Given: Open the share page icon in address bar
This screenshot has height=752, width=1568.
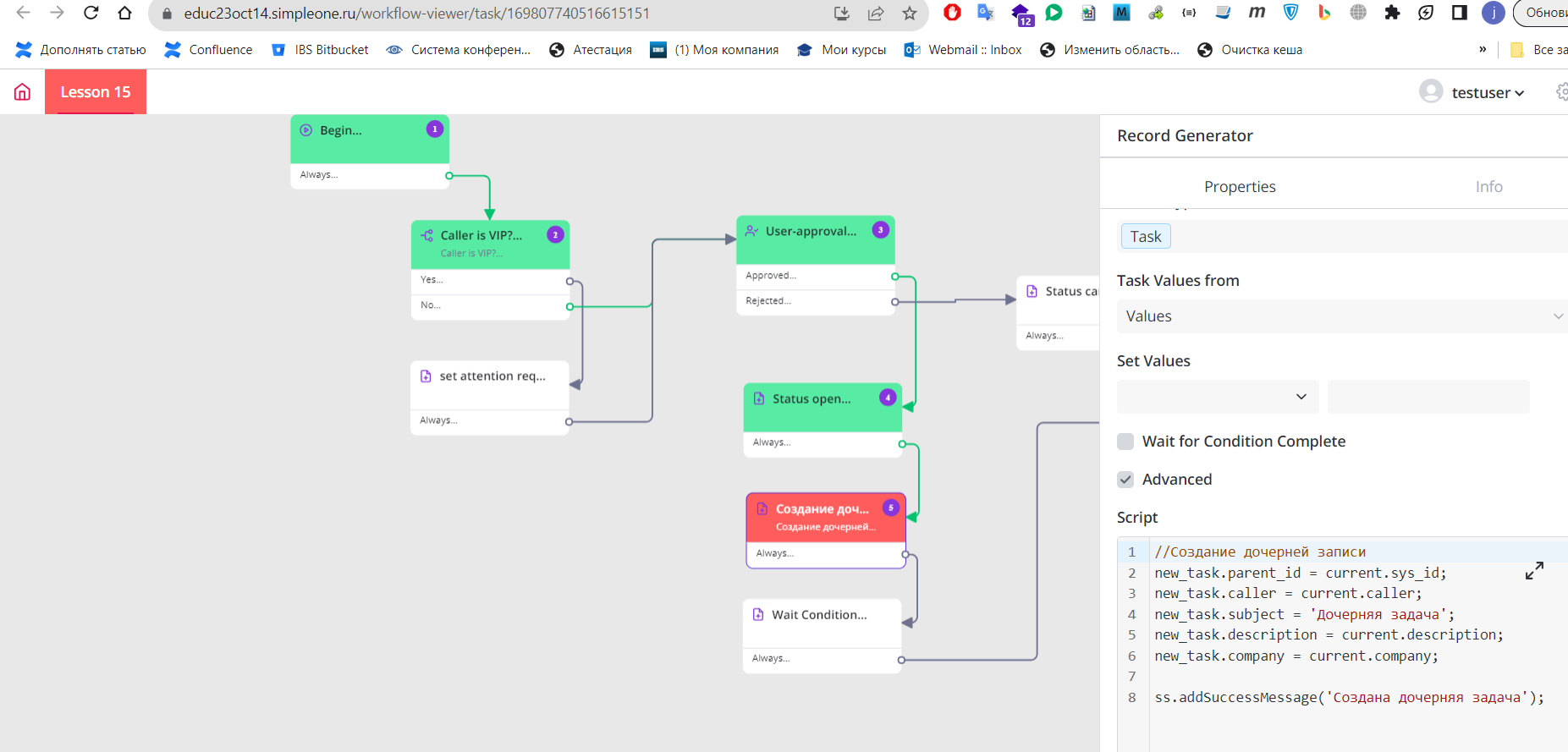Looking at the screenshot, I should tap(876, 14).
